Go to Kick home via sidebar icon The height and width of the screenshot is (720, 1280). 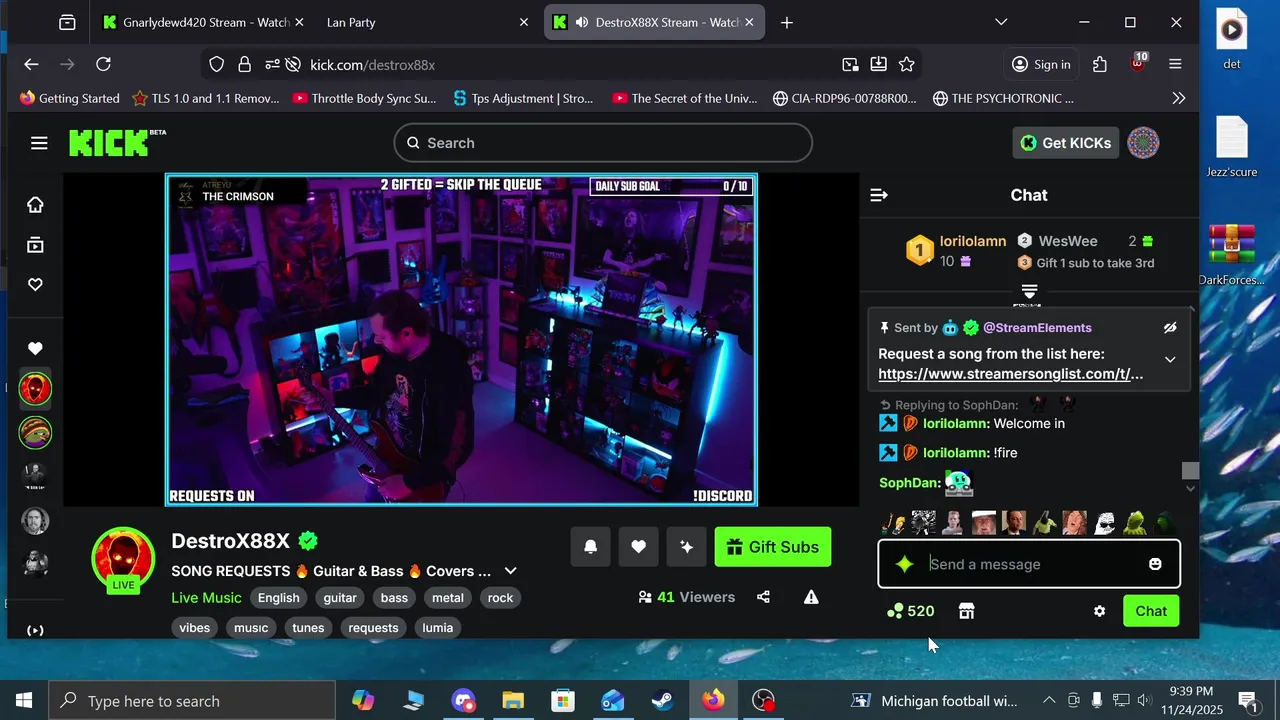(x=35, y=205)
